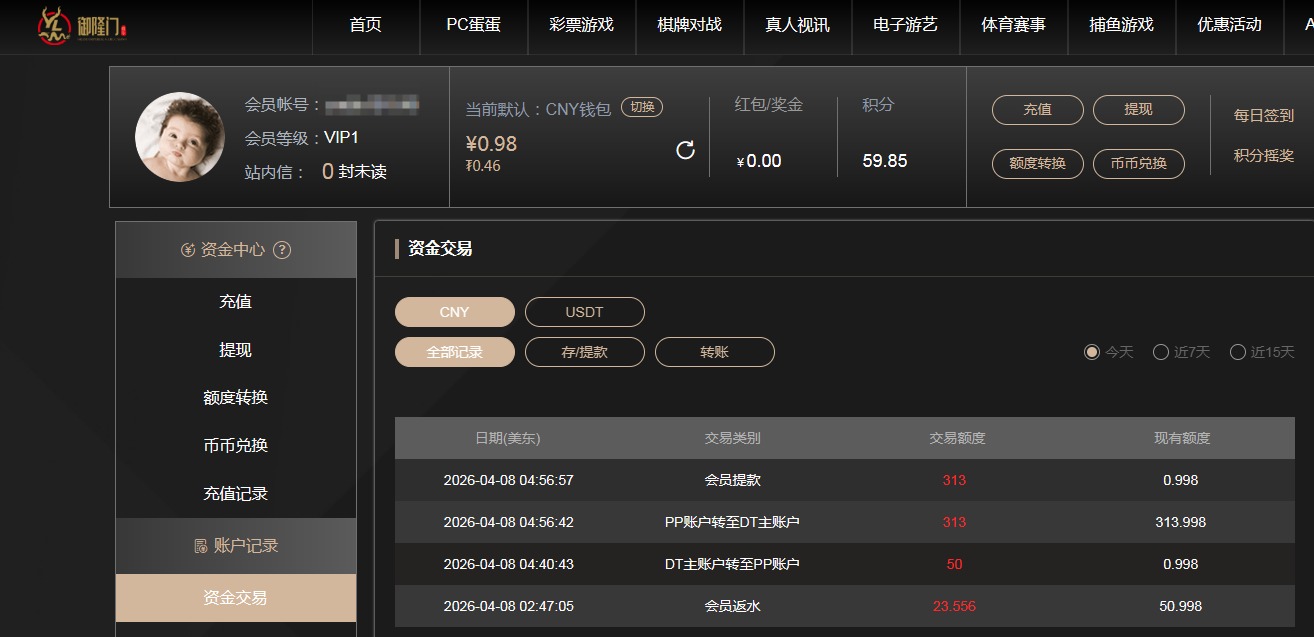The image size is (1314, 637).
Task: Click the 币币兑换 header button
Action: [x=1139, y=163]
